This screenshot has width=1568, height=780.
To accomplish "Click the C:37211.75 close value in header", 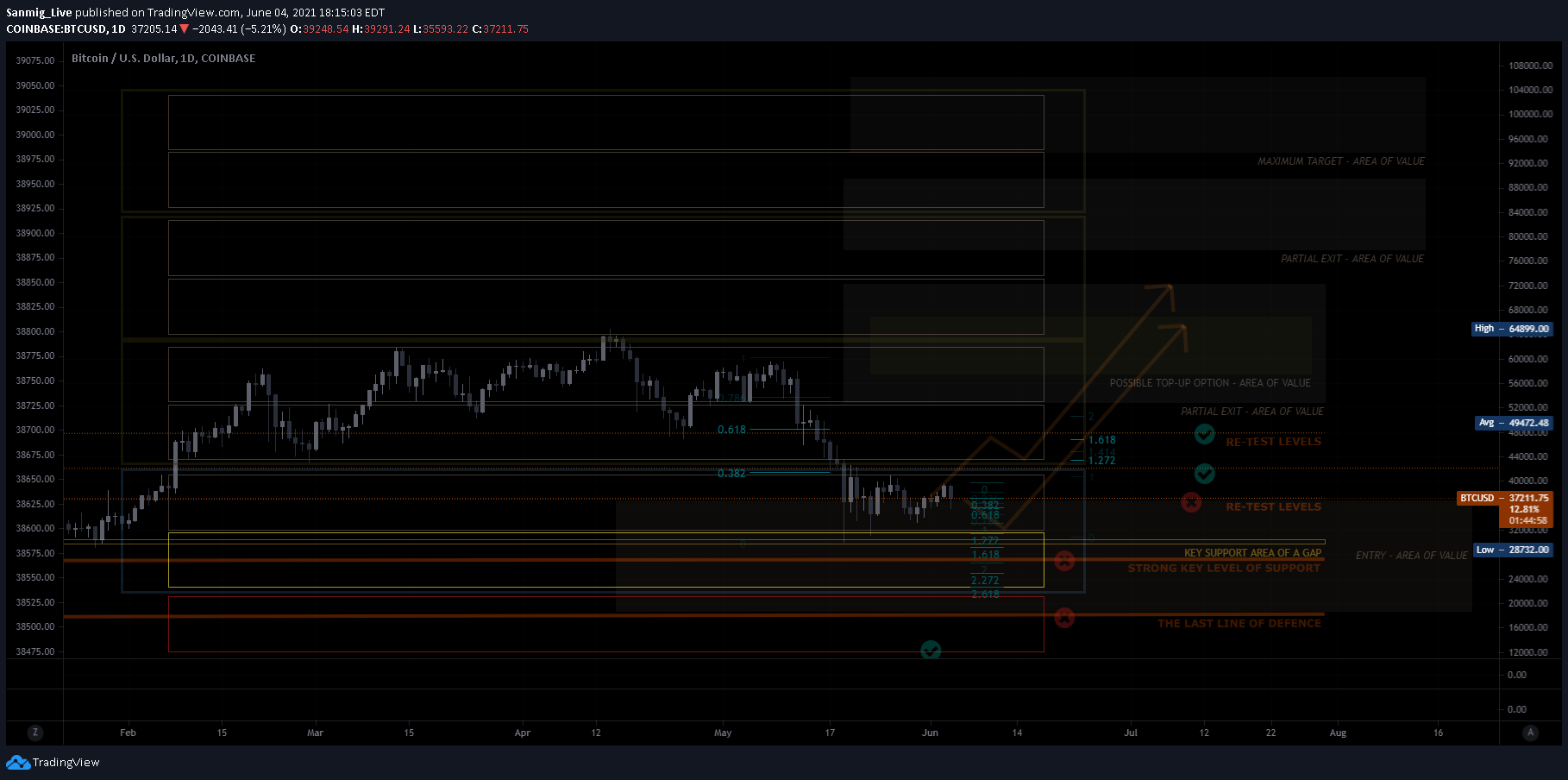I will (500, 29).
